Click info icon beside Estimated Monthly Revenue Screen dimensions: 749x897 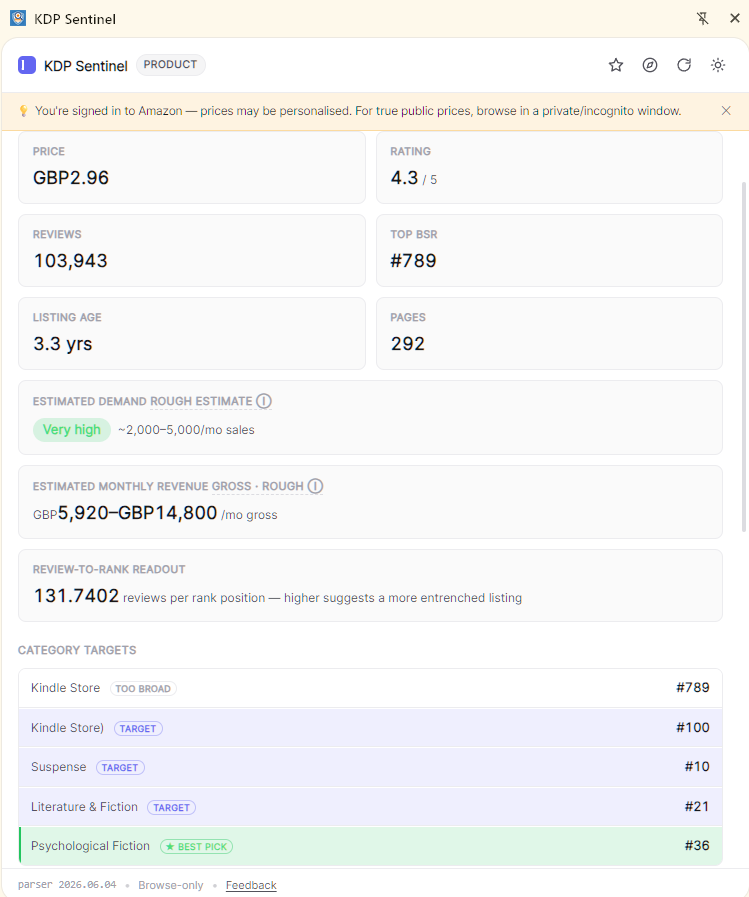coord(315,486)
